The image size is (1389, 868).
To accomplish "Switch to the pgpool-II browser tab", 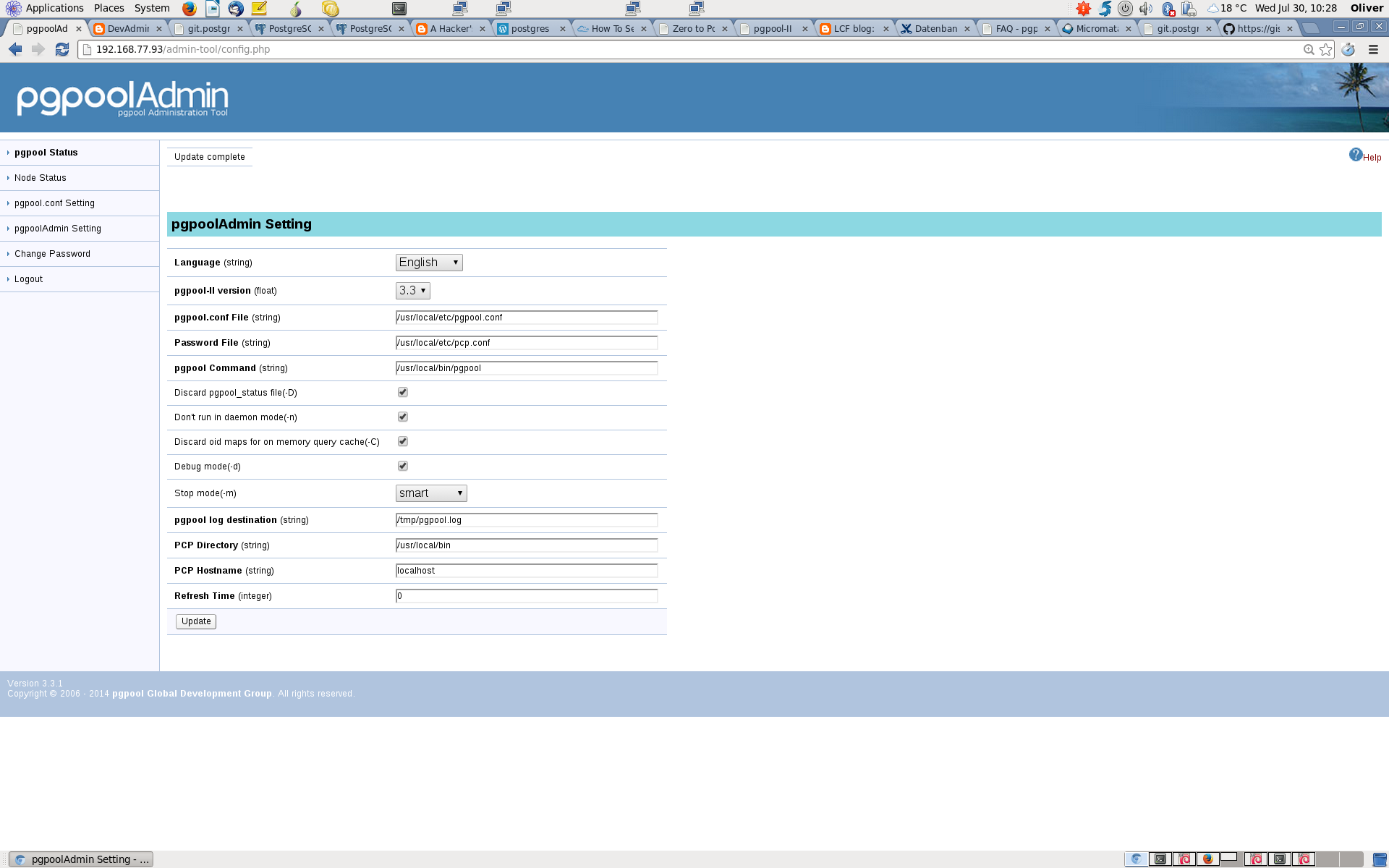I will point(774,29).
